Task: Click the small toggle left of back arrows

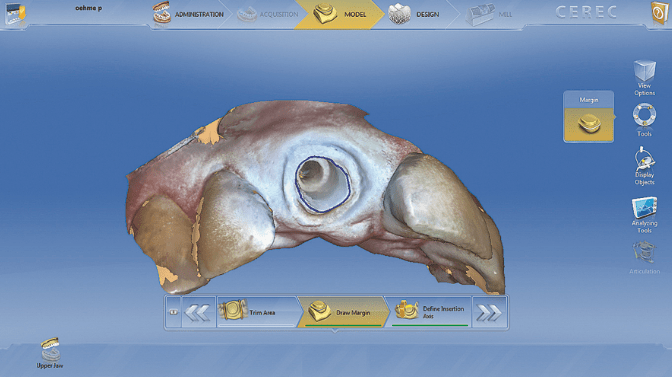Action: coord(174,312)
